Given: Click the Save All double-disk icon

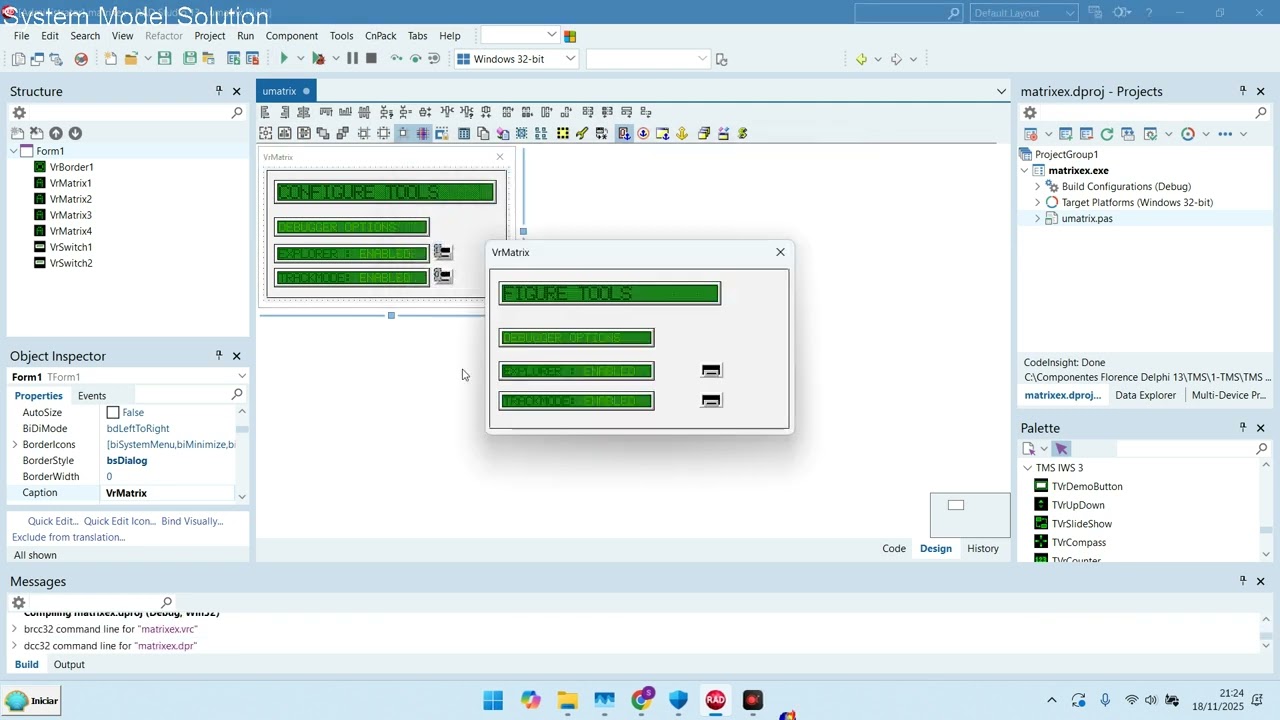Looking at the screenshot, I should [190, 59].
